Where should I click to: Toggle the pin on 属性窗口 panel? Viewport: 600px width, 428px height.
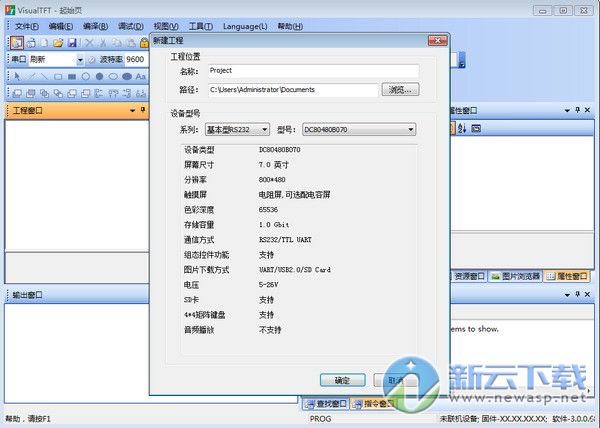577,110
